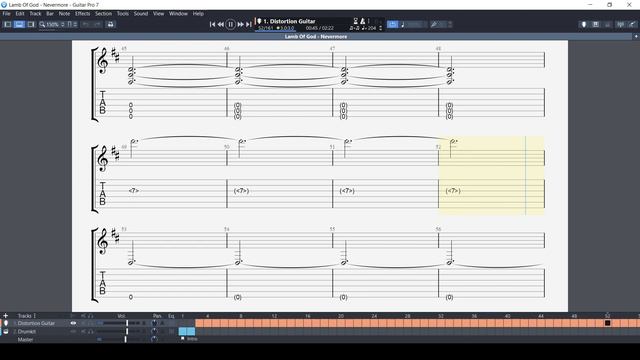Image resolution: width=640 pixels, height=360 pixels.
Task: Open the Section menu
Action: click(103, 13)
